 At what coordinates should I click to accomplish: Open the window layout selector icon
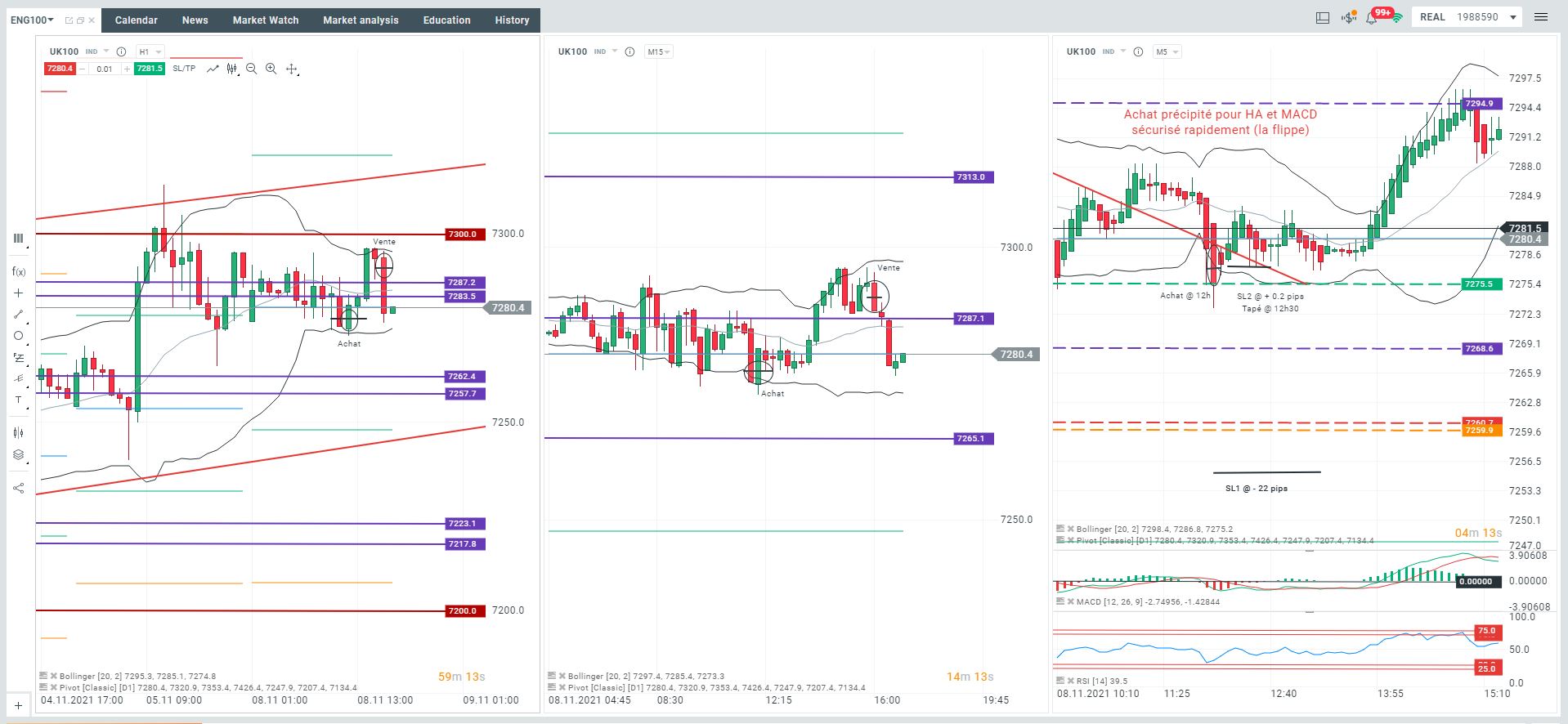pyautogui.click(x=1323, y=17)
